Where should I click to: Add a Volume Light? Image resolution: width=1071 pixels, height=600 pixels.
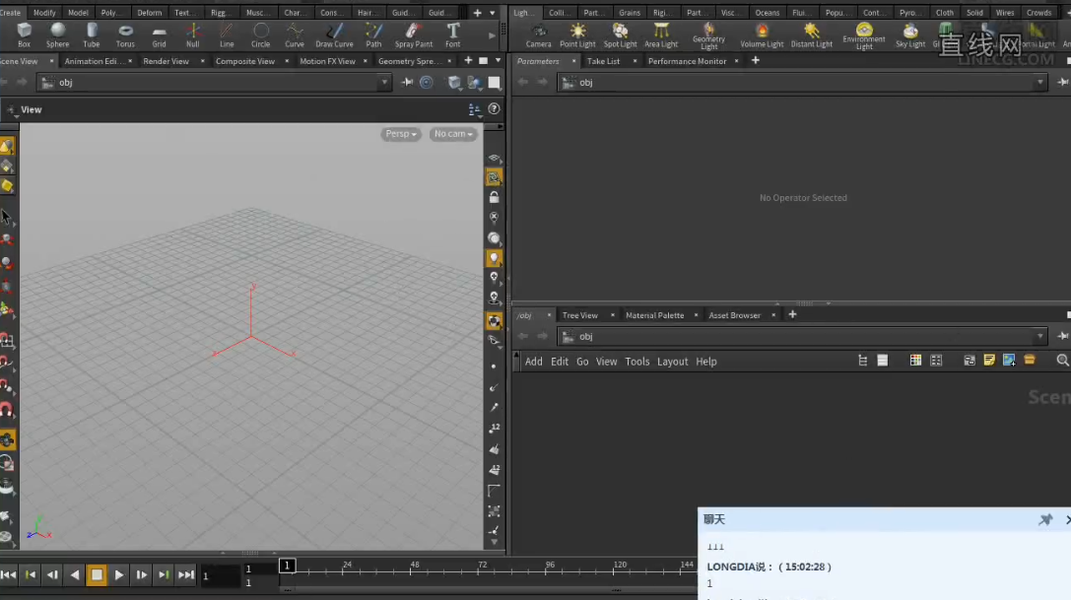[x=762, y=35]
